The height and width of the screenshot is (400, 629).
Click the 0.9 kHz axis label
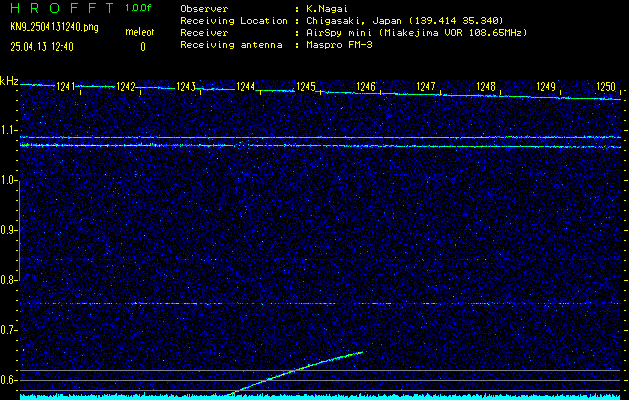pos(9,230)
